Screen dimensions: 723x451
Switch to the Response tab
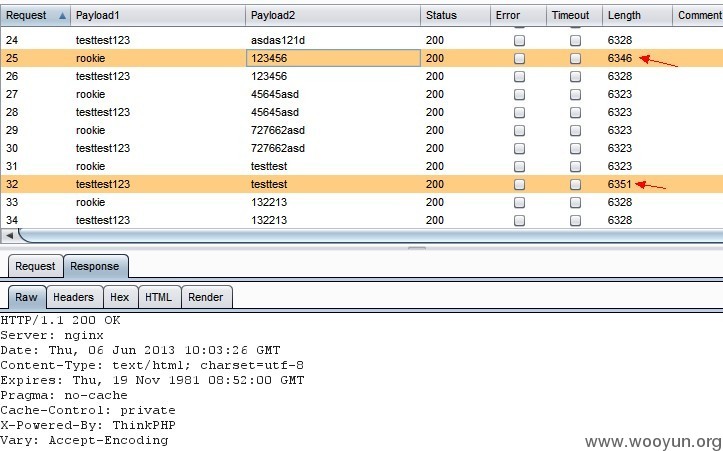(x=95, y=266)
